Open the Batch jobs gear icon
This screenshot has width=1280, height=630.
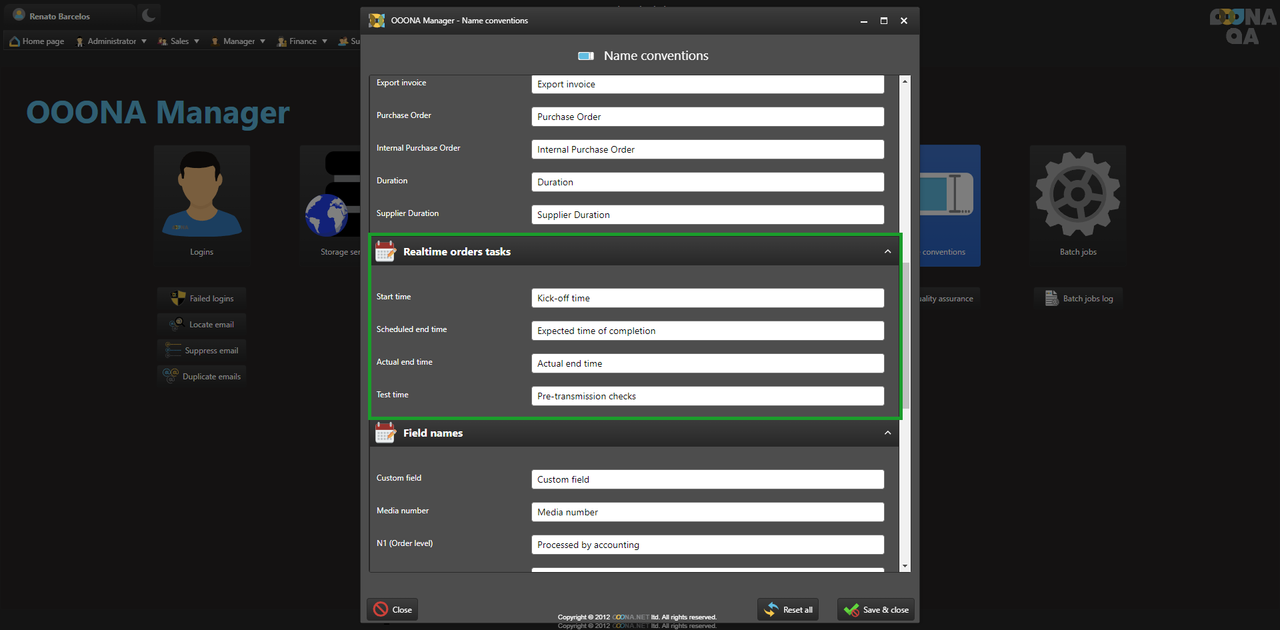[x=1077, y=195]
